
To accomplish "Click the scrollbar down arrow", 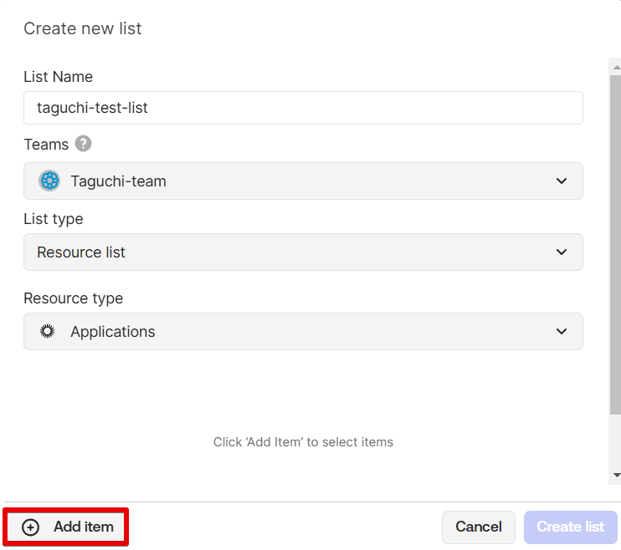I will [615, 475].
